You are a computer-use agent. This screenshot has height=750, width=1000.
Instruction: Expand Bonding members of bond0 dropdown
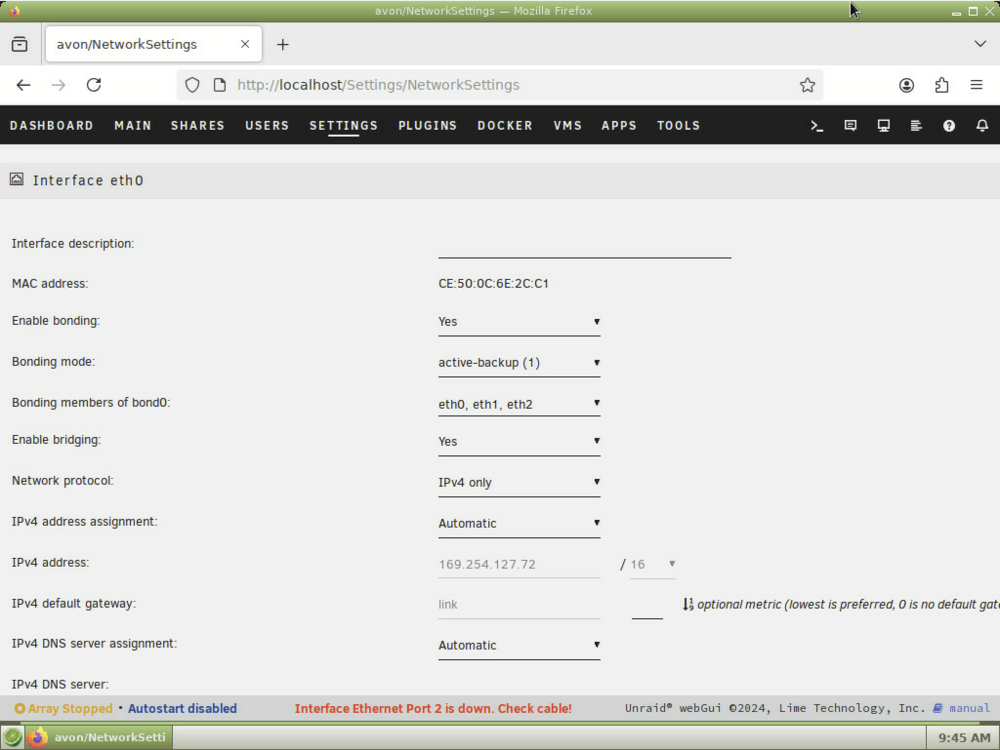coord(519,404)
